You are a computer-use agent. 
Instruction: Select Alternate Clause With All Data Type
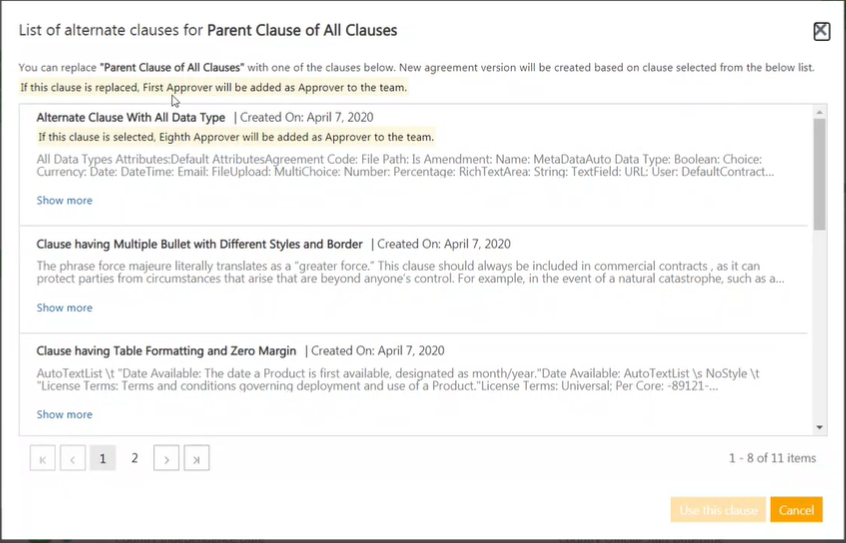(131, 117)
